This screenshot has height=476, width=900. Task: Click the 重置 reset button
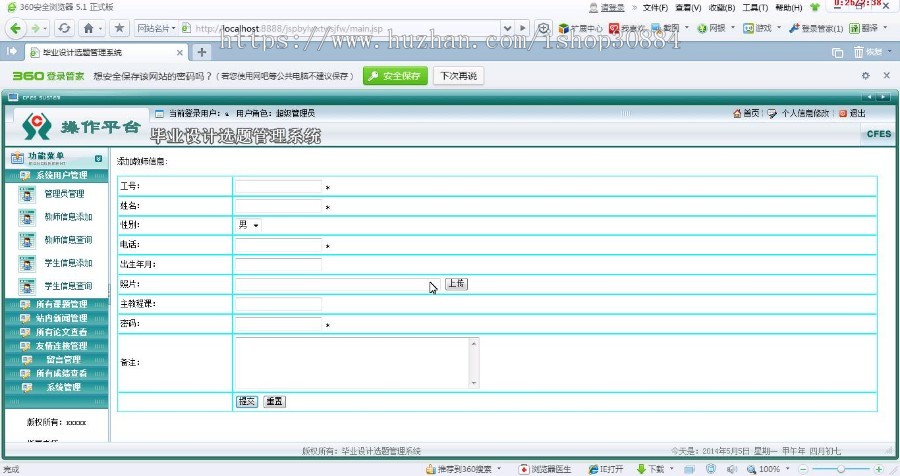(x=274, y=401)
